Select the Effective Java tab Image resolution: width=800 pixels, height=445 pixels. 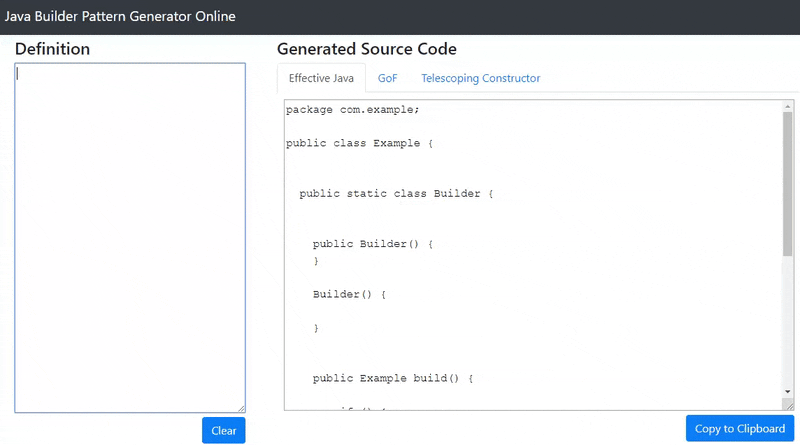tap(321, 78)
